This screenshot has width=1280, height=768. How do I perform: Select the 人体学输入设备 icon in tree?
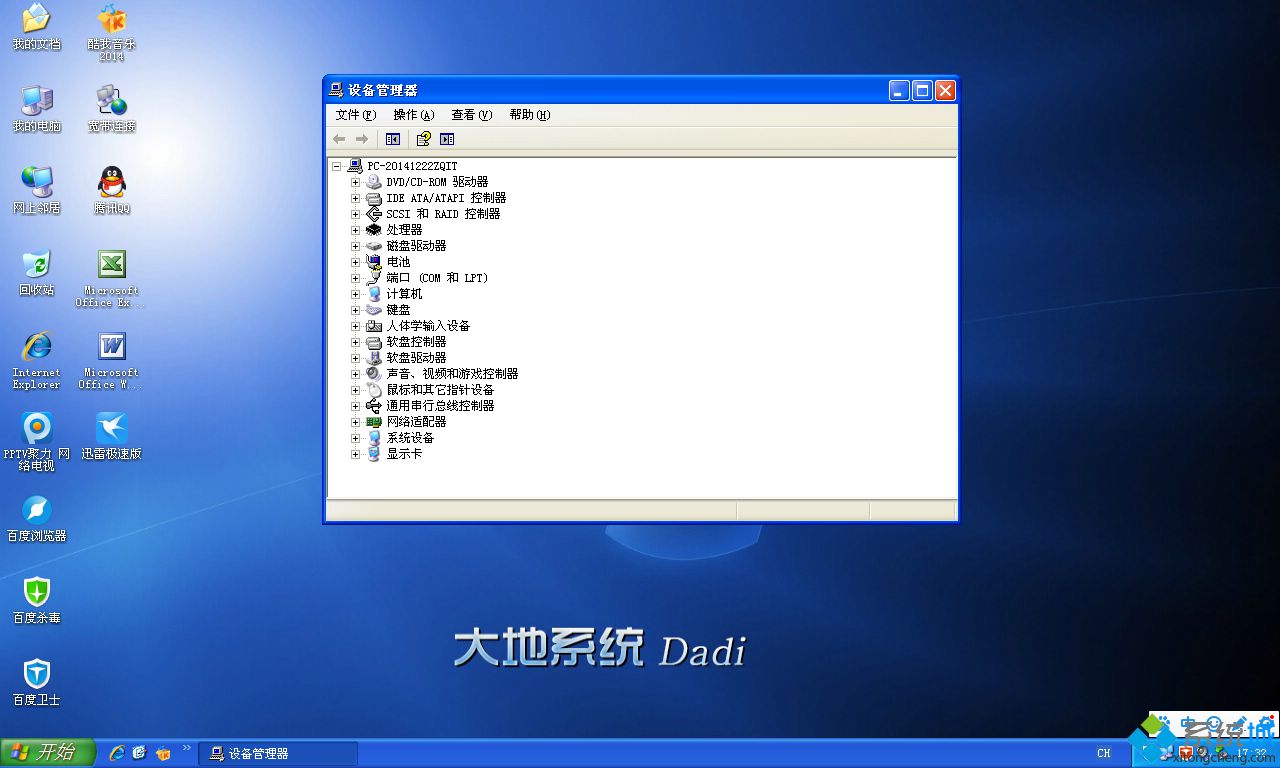pos(374,326)
